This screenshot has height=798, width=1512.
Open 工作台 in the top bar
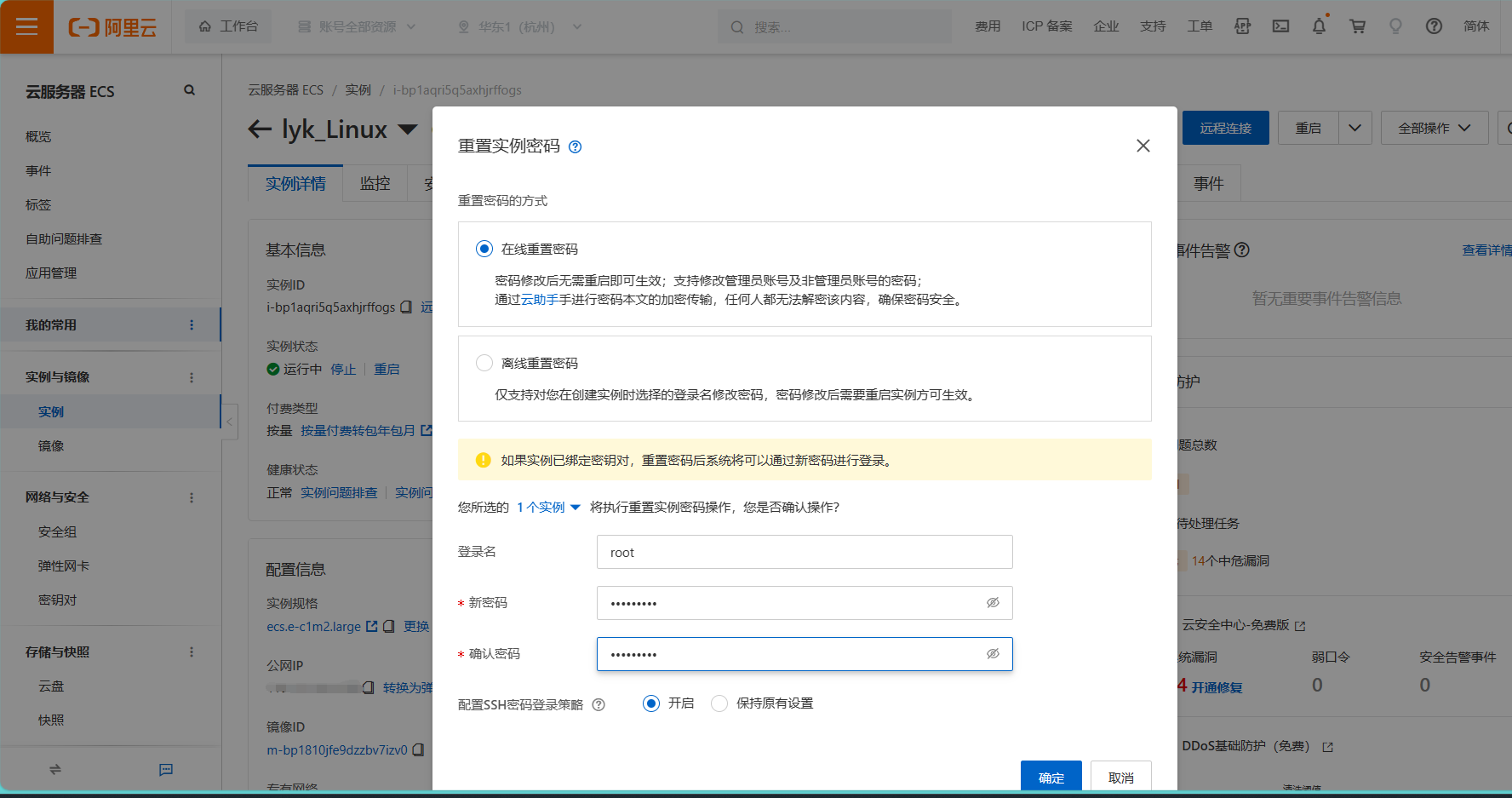coord(228,26)
